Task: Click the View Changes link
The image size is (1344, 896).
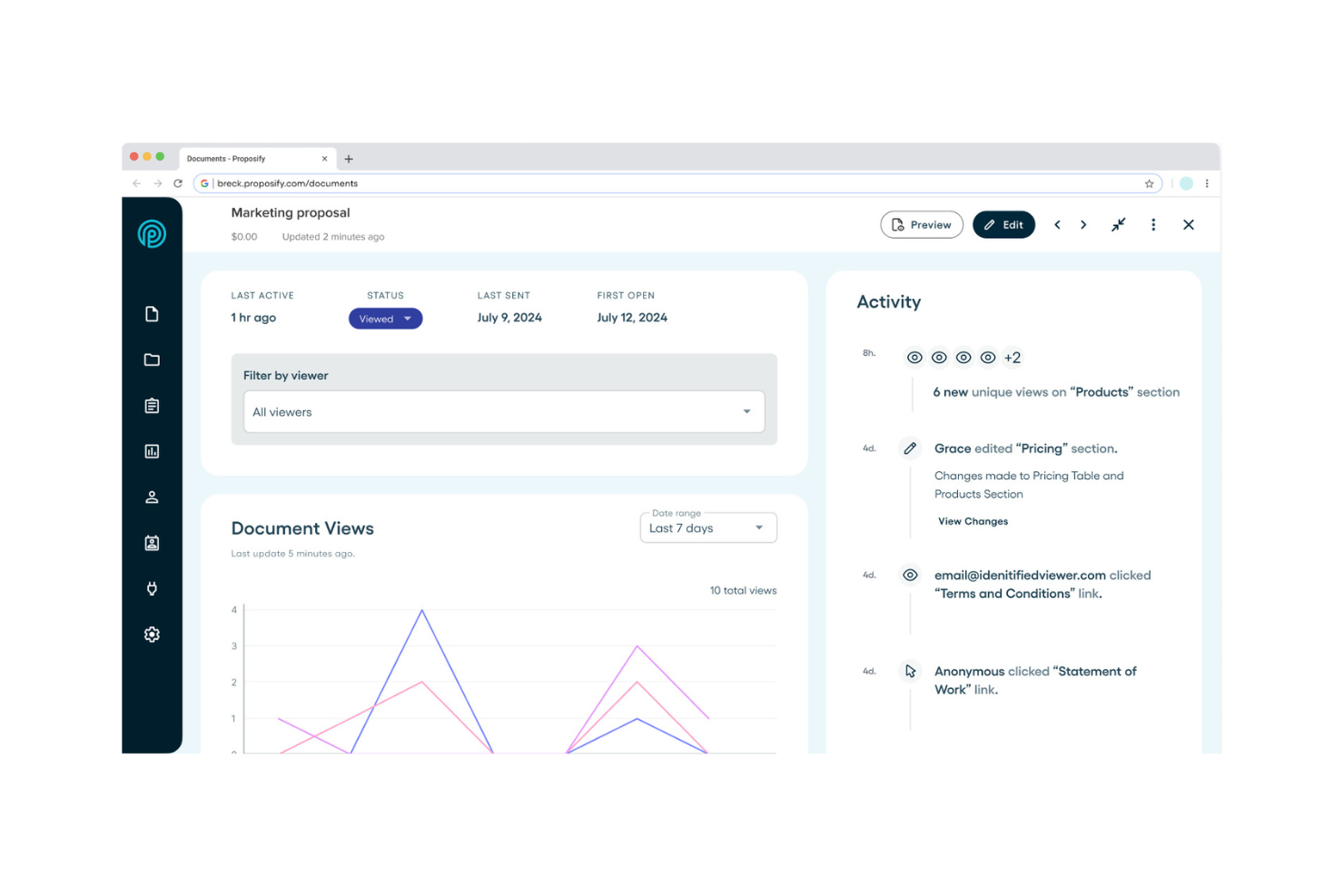Action: click(x=973, y=521)
